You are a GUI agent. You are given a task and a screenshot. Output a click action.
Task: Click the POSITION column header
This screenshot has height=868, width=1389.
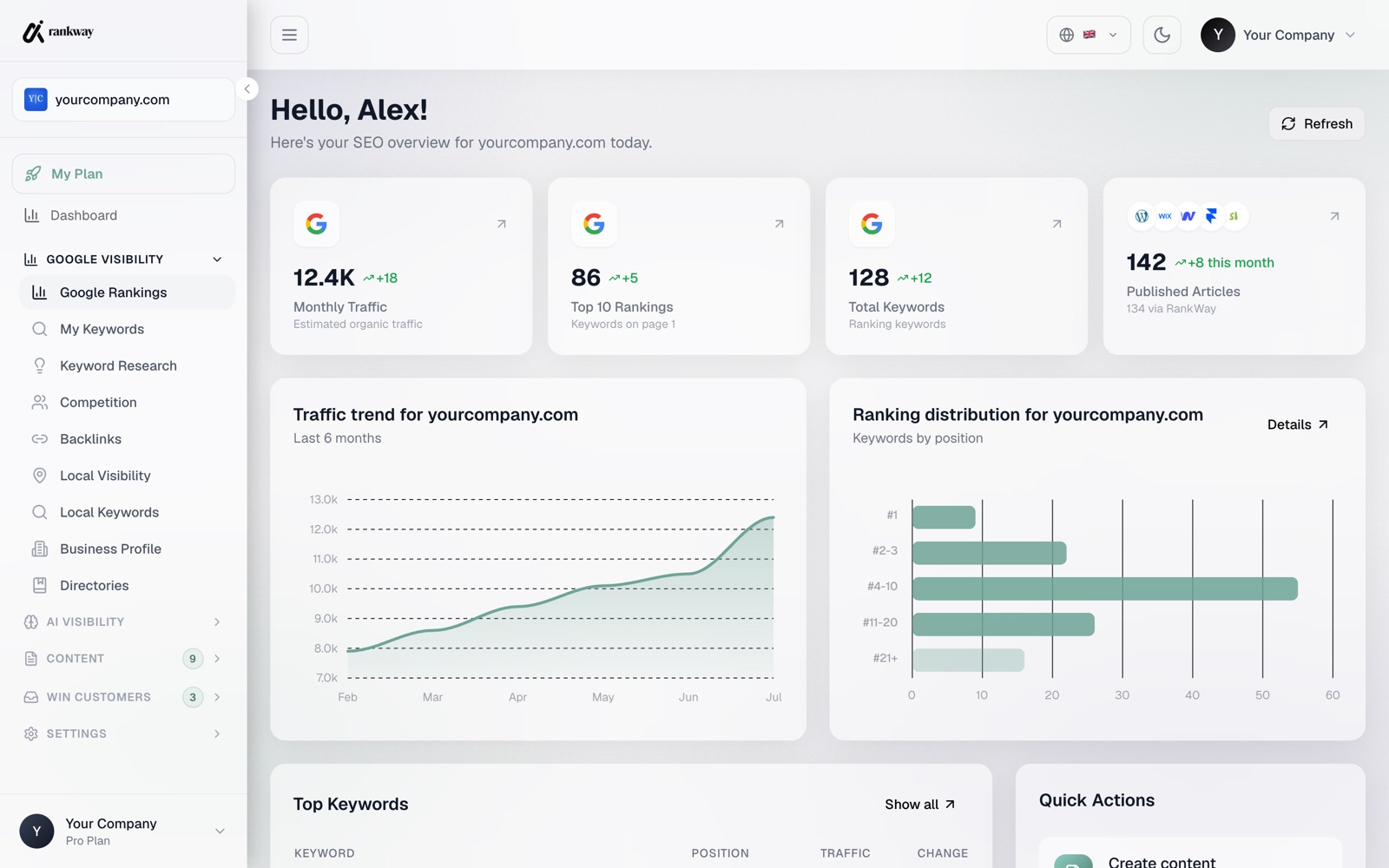[x=720, y=853]
